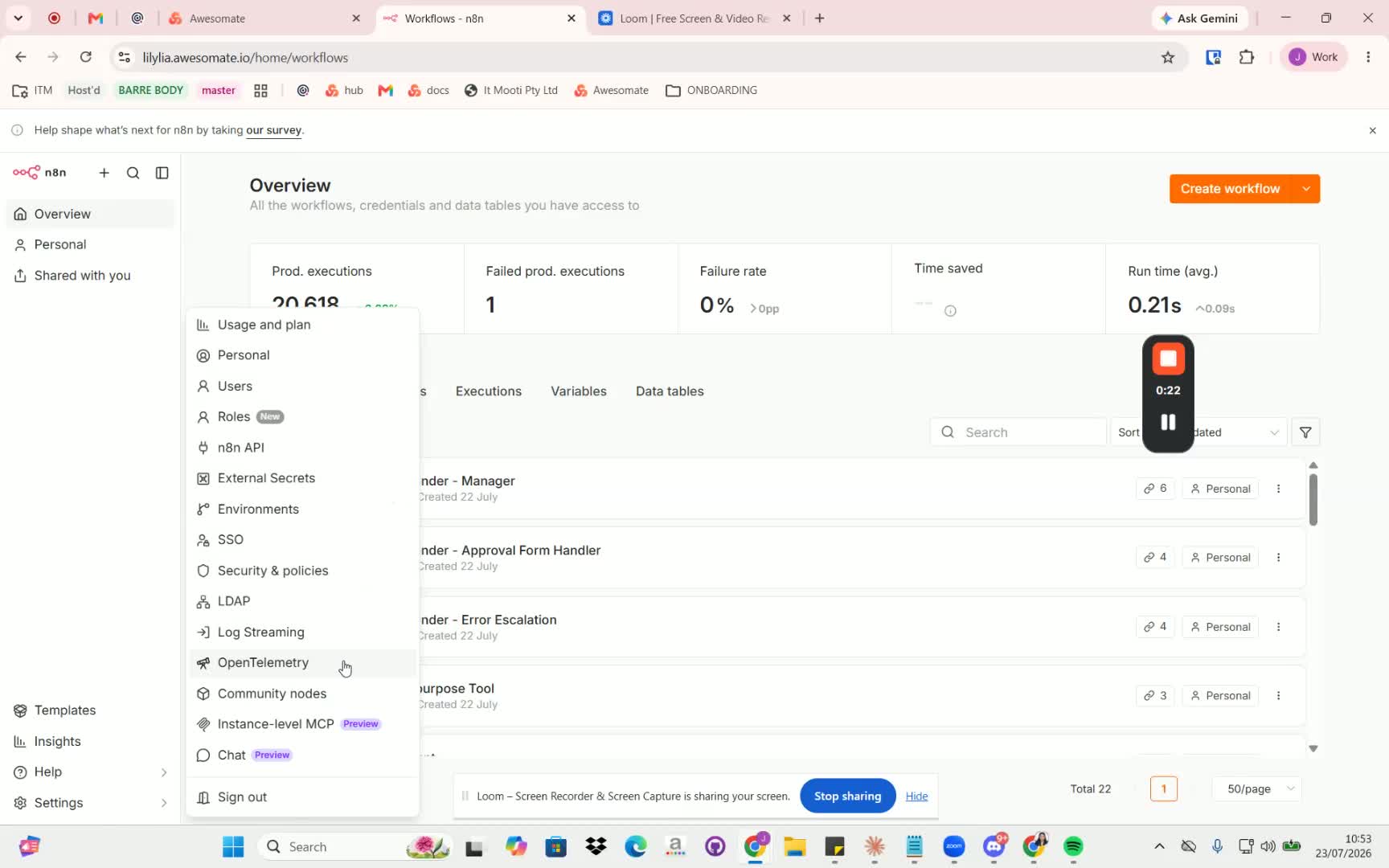The width and height of the screenshot is (1389, 868).
Task: Open Chrome bookmark apps grid icon
Action: pyautogui.click(x=260, y=91)
